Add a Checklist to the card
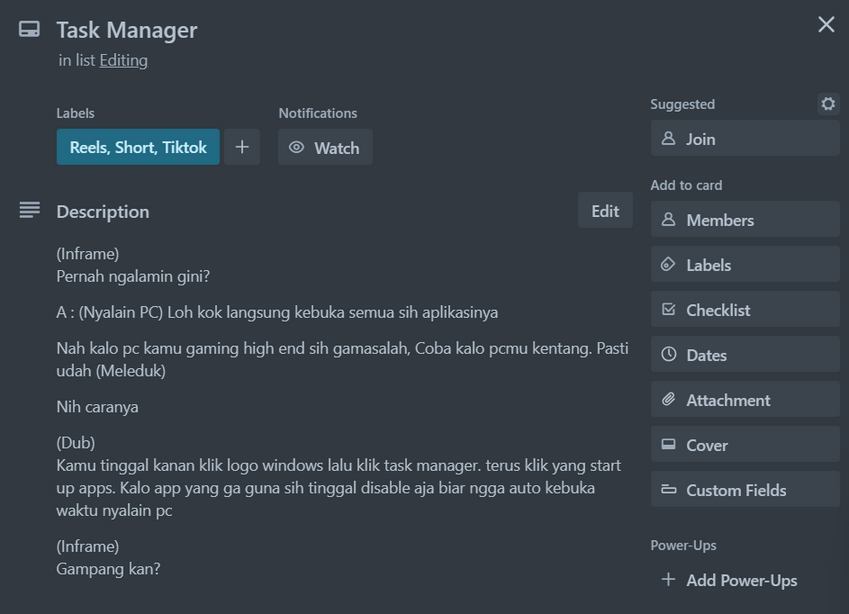The image size is (849, 614). [x=745, y=310]
